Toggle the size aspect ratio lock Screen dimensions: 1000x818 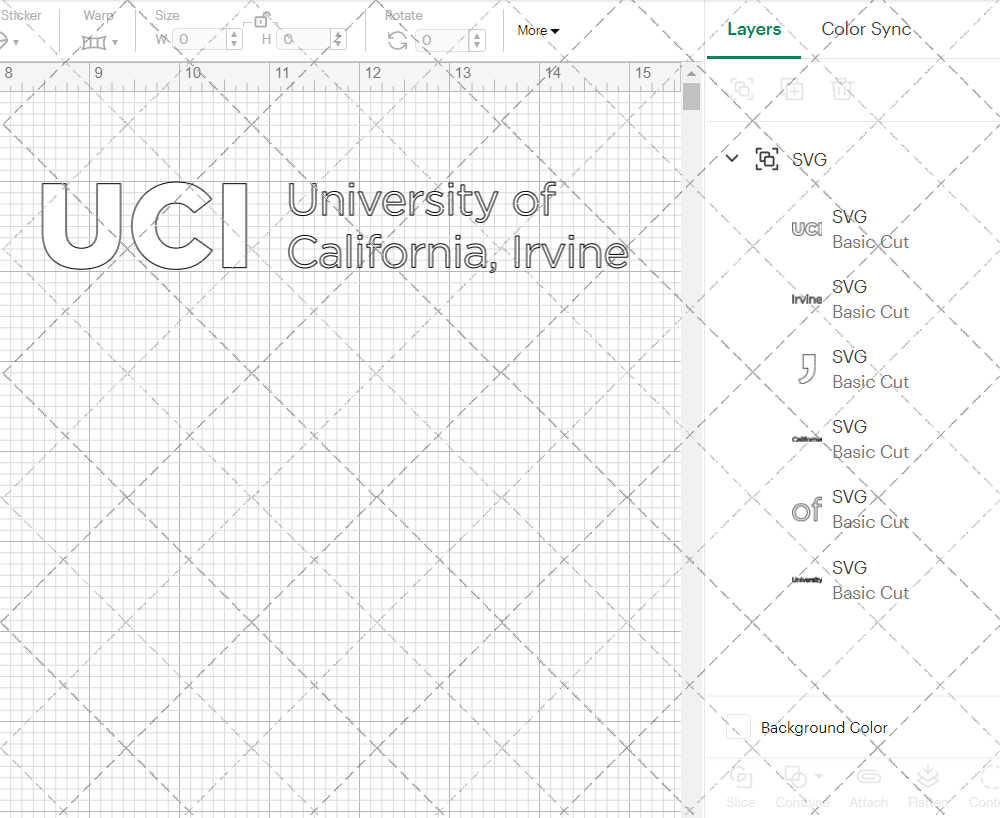262,19
